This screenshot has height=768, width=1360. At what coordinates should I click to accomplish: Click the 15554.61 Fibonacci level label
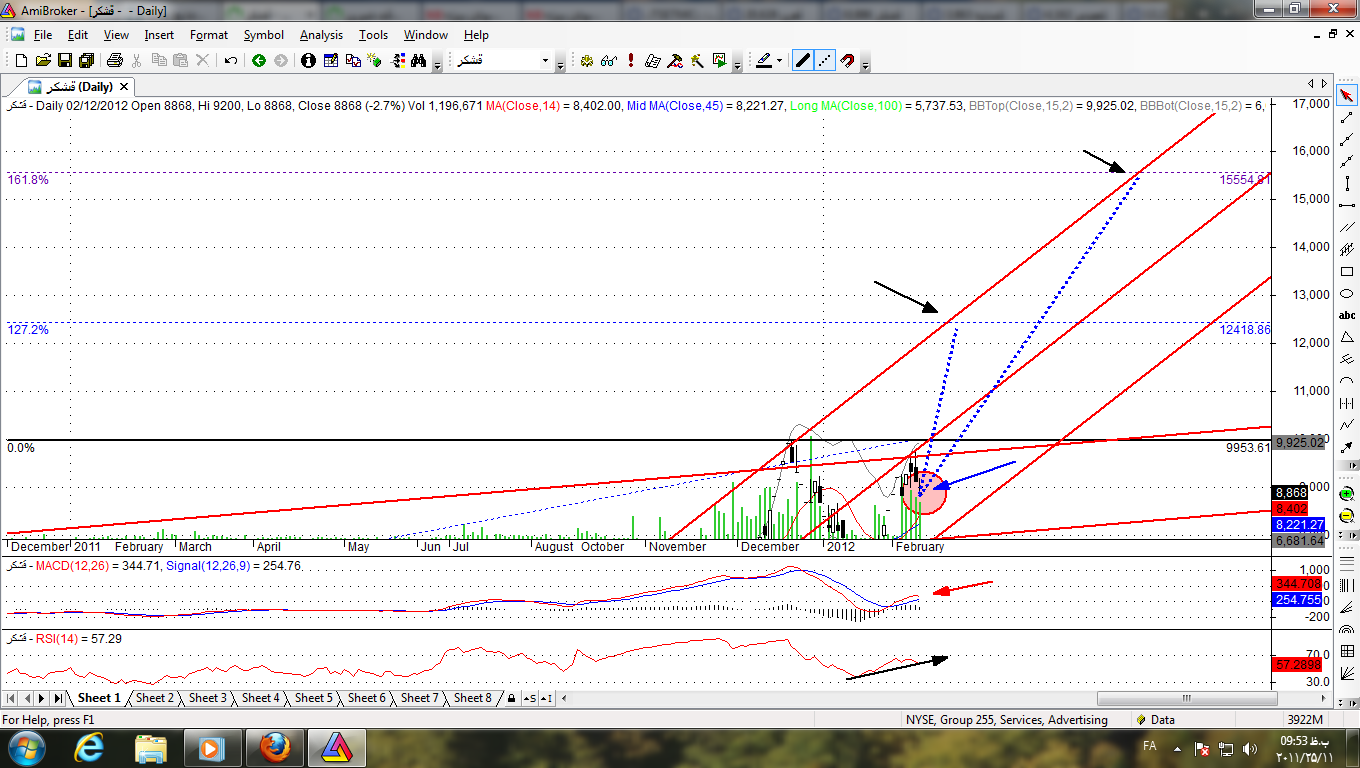pyautogui.click(x=1245, y=179)
